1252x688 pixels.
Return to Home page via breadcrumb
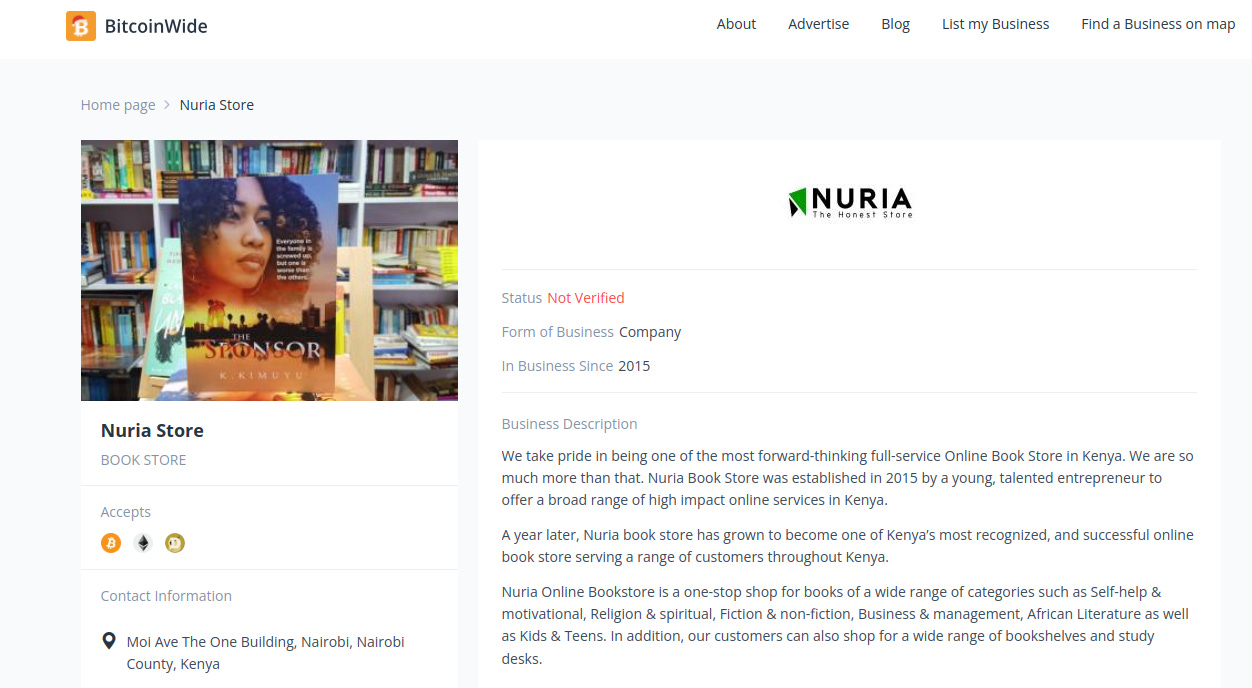click(118, 105)
